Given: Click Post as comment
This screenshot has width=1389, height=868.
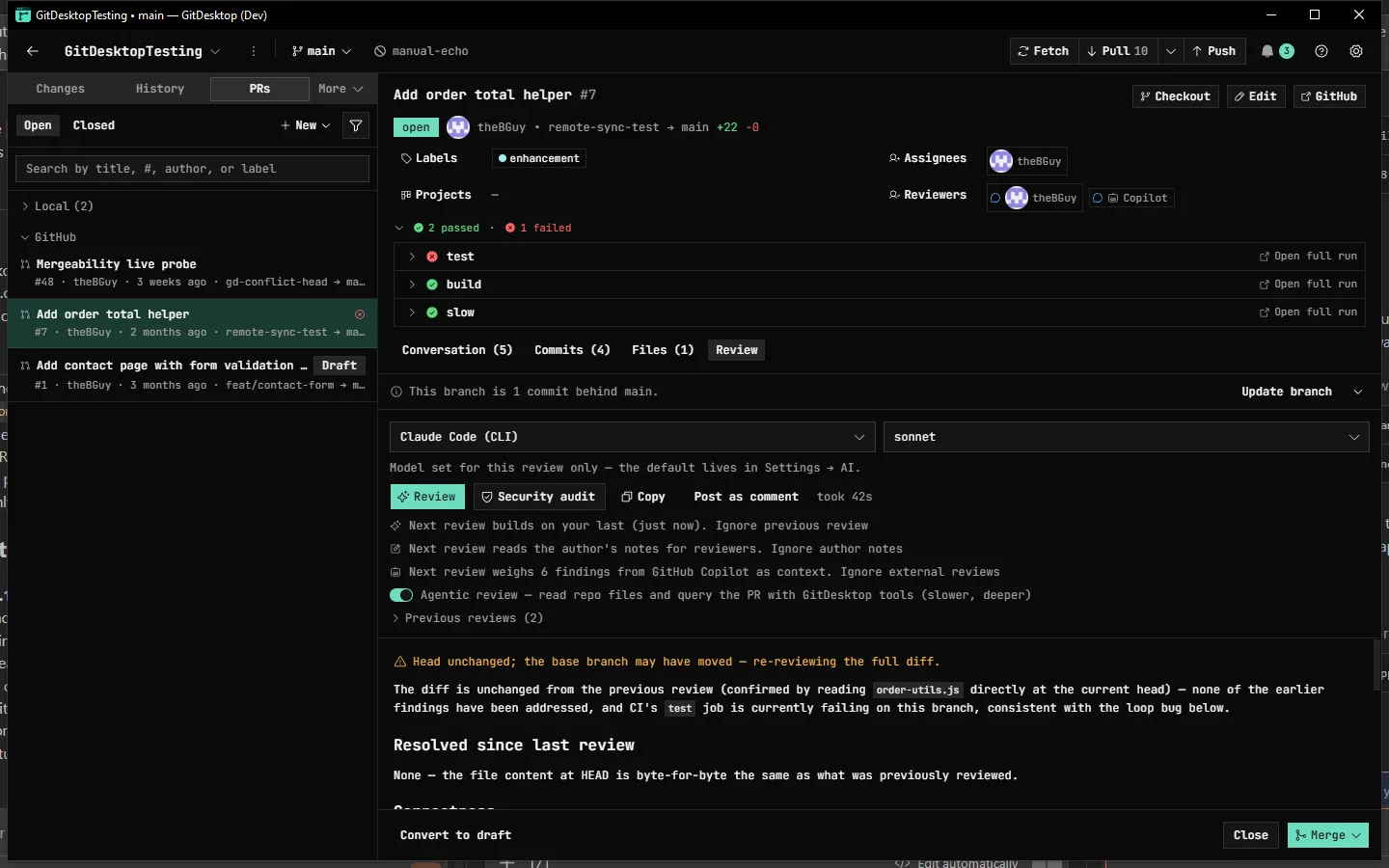Looking at the screenshot, I should [747, 497].
